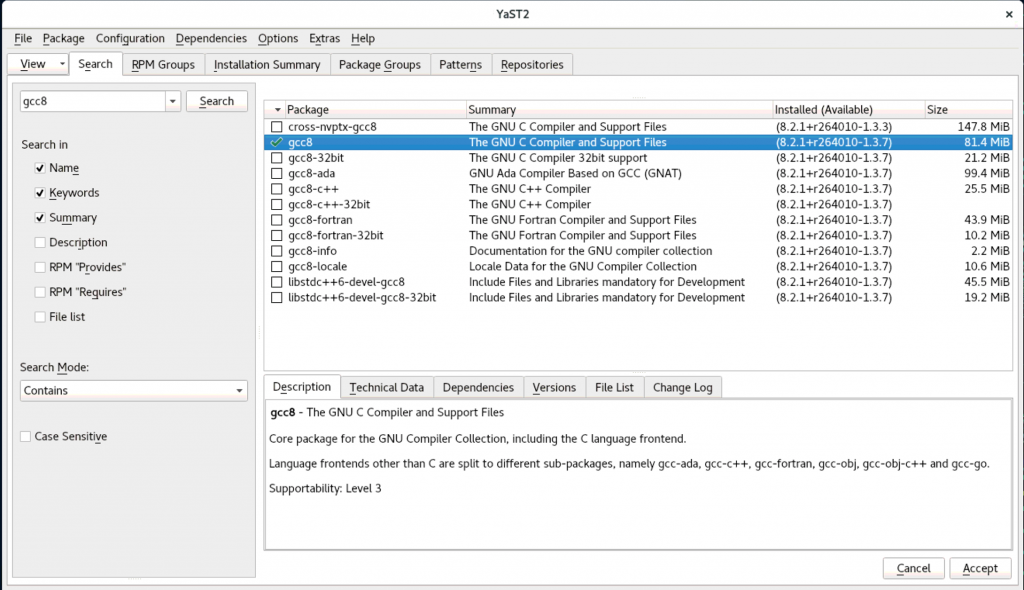Uncheck the Name search option
This screenshot has height=590, width=1024.
click(x=40, y=168)
